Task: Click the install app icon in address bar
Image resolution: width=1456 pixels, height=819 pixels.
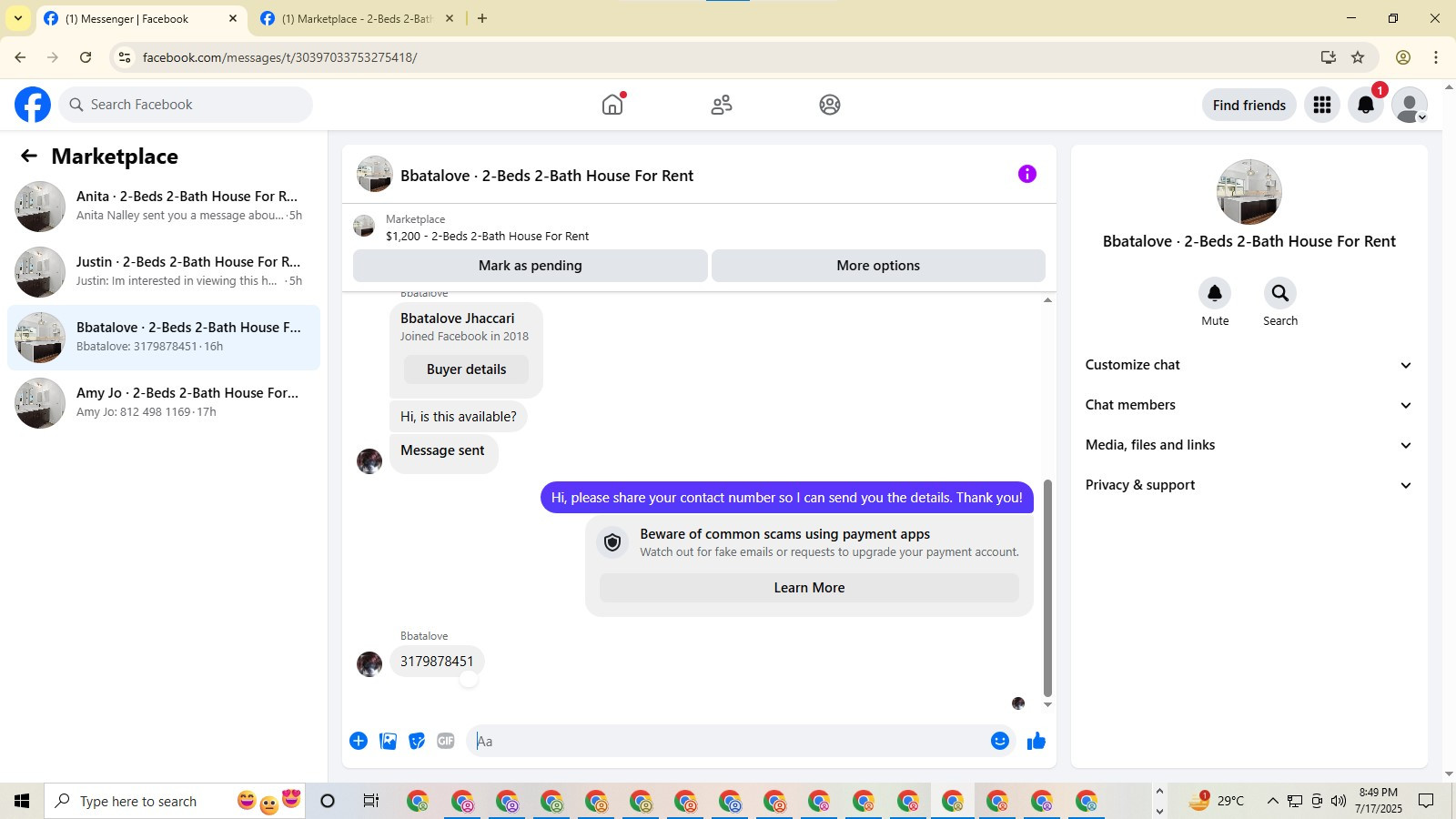Action: (x=1329, y=57)
